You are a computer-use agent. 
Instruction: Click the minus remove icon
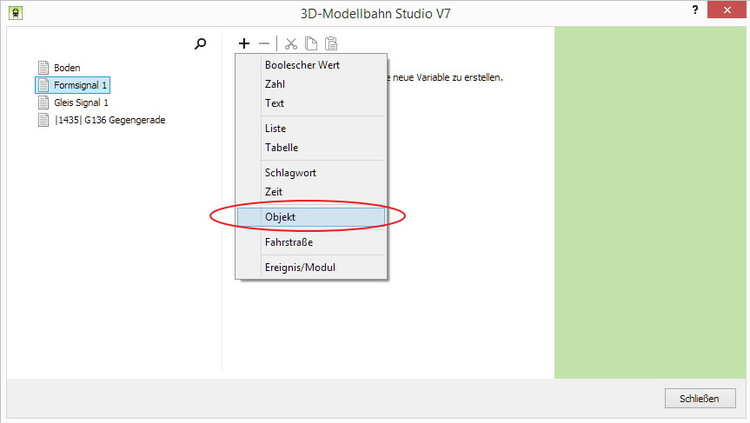(x=264, y=44)
